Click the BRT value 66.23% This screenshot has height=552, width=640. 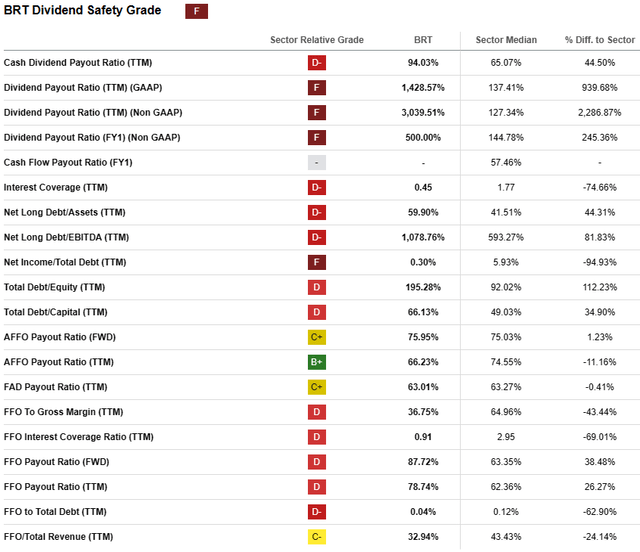point(423,362)
